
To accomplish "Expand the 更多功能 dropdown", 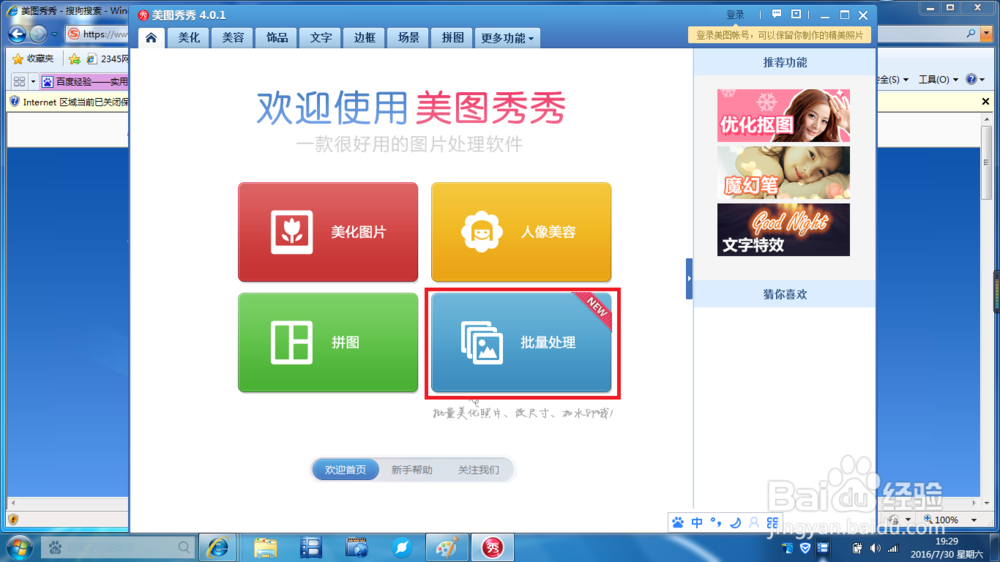I will (x=508, y=38).
